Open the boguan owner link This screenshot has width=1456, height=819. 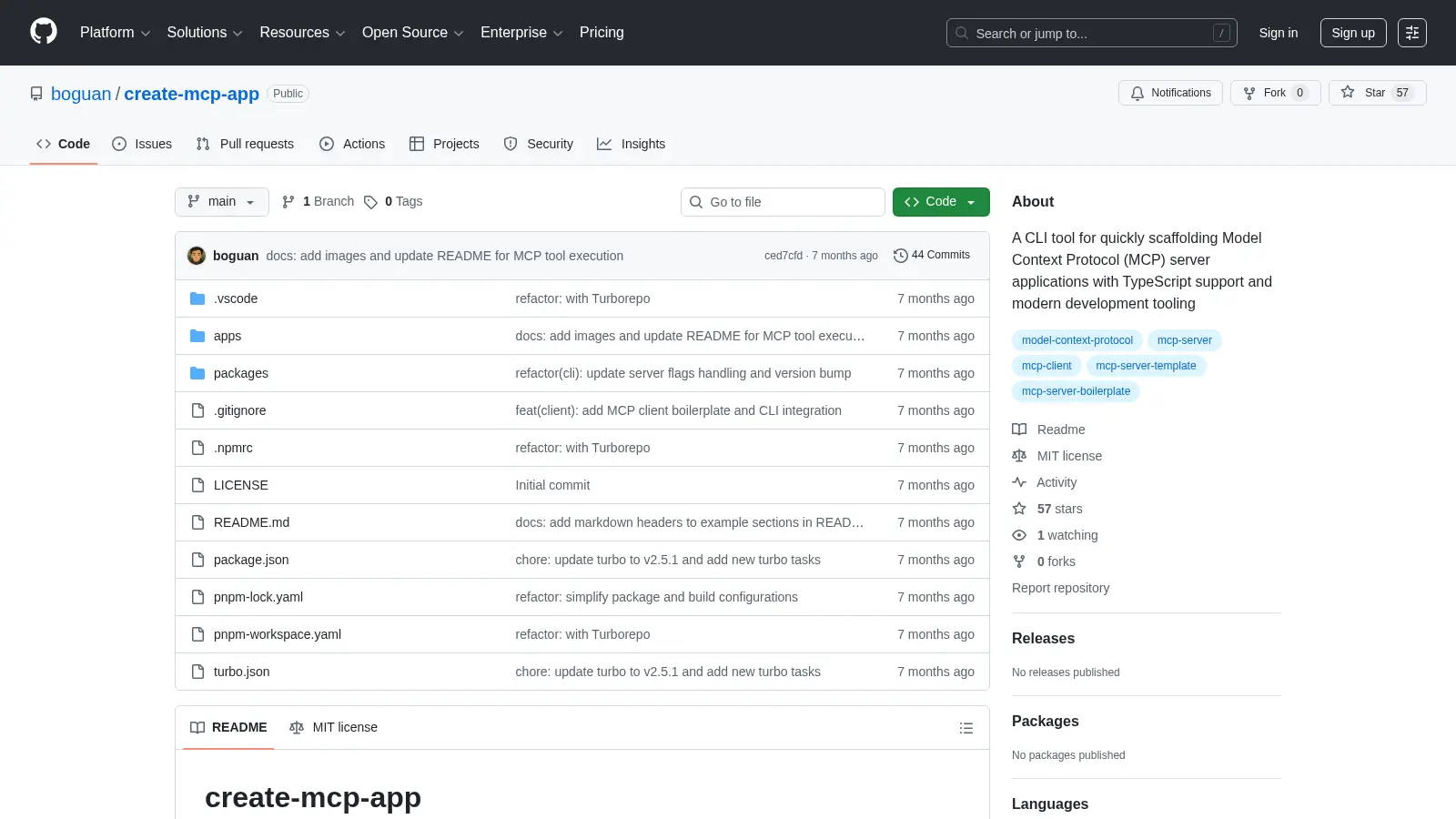point(81,94)
